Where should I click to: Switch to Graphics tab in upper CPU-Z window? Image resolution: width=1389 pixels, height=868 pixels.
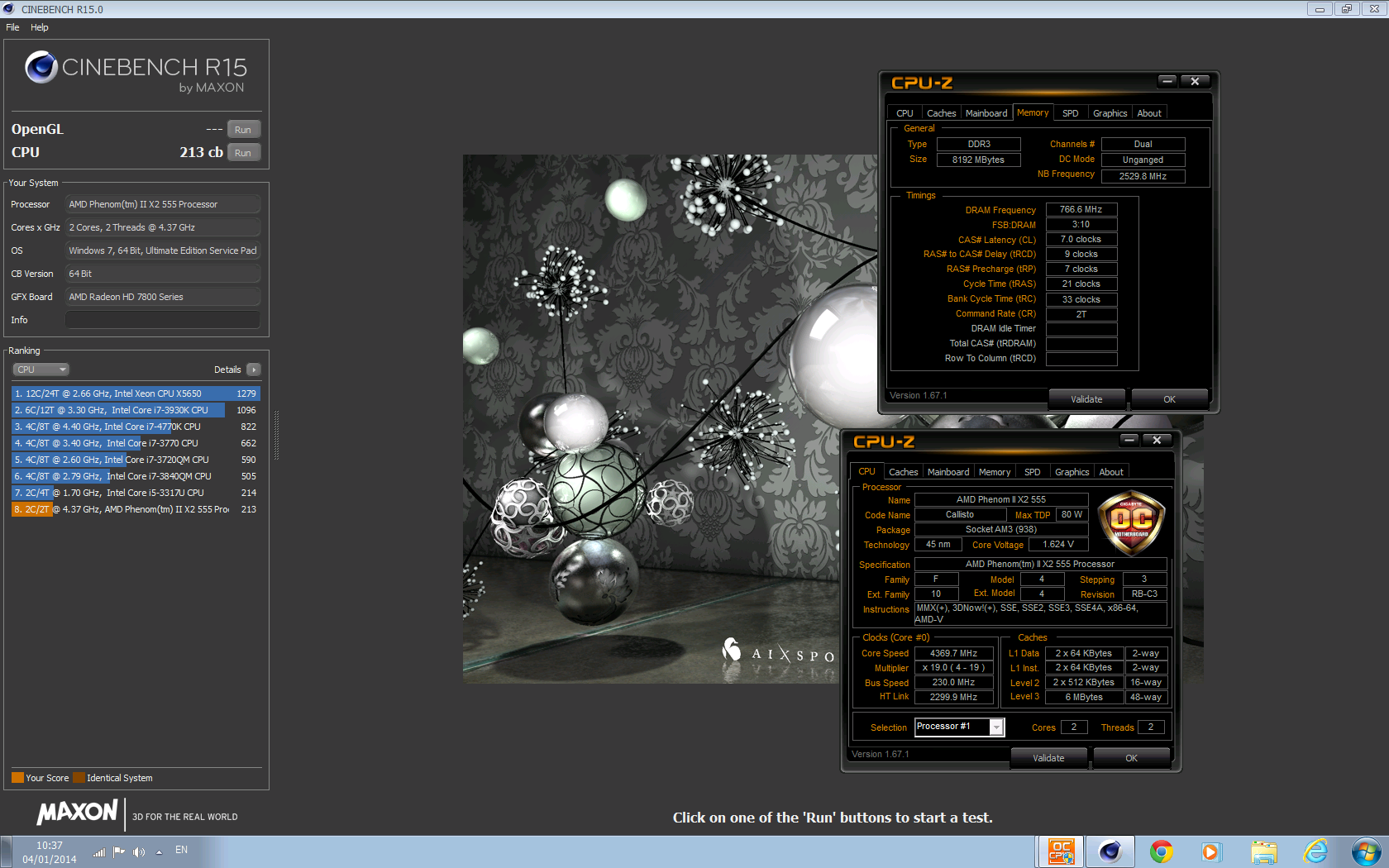point(1110,113)
